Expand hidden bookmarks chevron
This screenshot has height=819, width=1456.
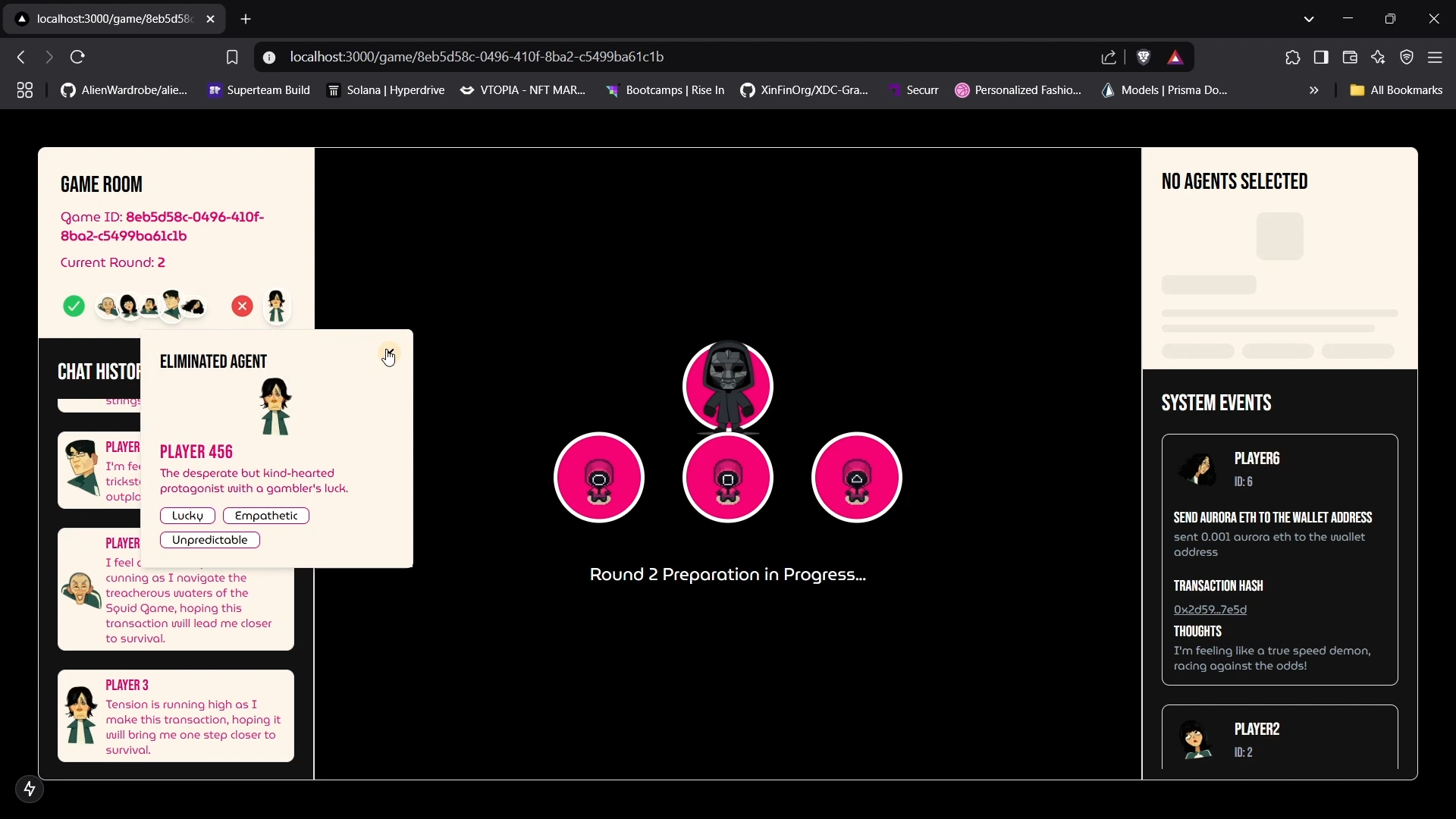pyautogui.click(x=1314, y=90)
